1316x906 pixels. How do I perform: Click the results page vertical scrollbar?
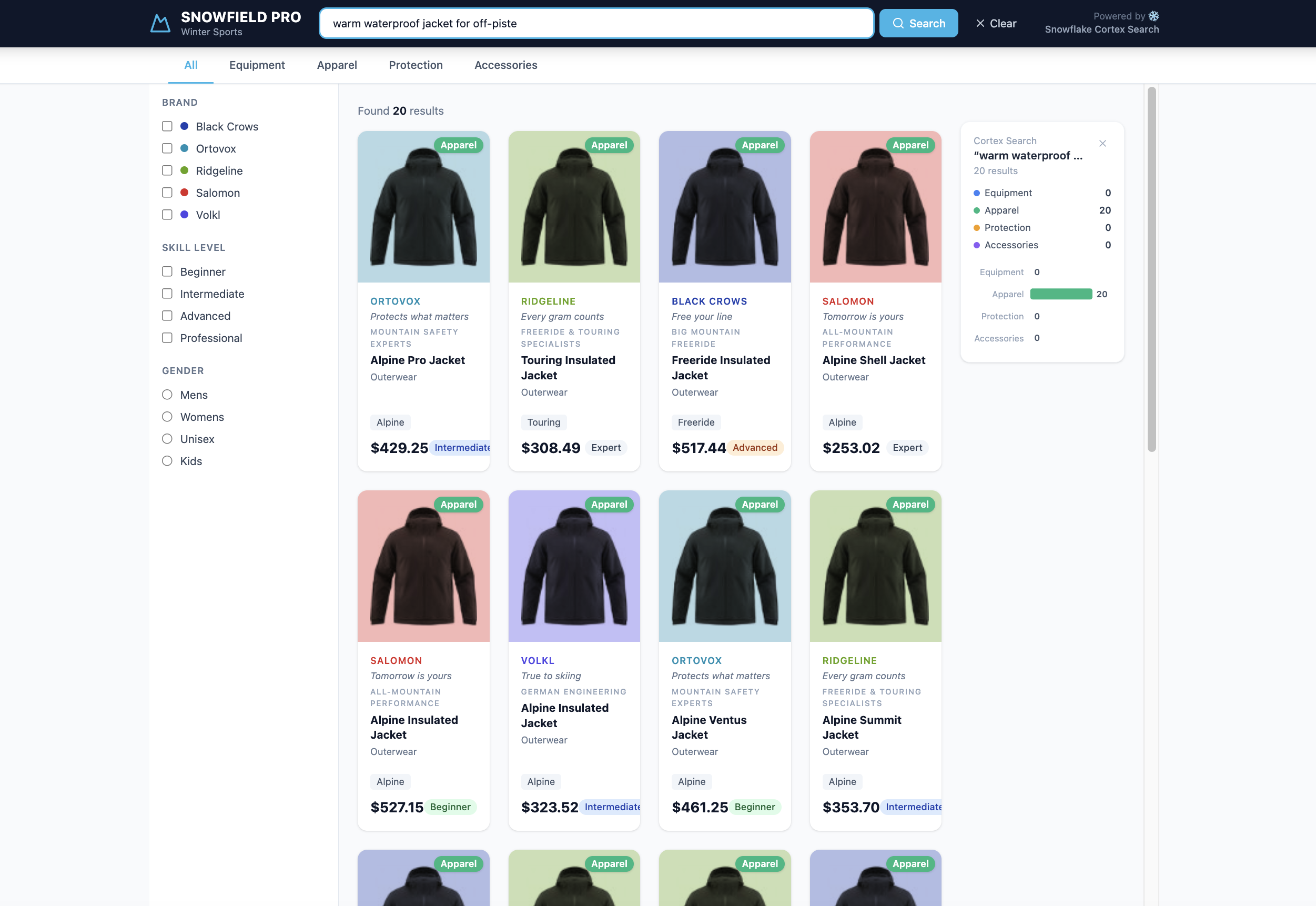[1151, 269]
